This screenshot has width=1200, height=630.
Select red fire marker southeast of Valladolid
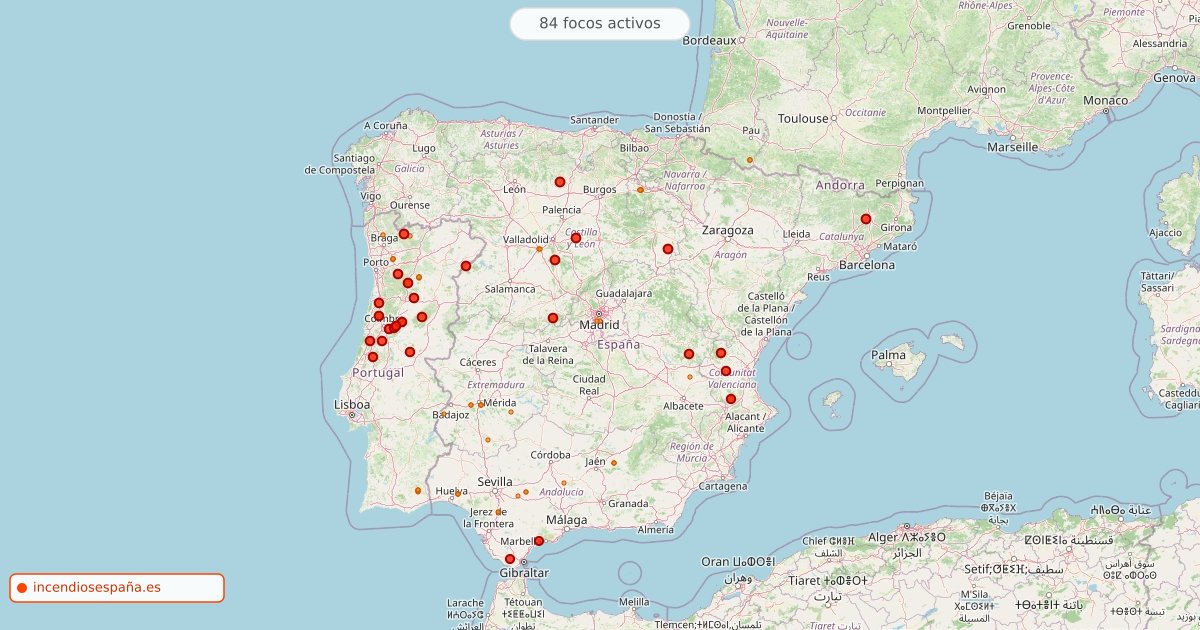tap(555, 260)
